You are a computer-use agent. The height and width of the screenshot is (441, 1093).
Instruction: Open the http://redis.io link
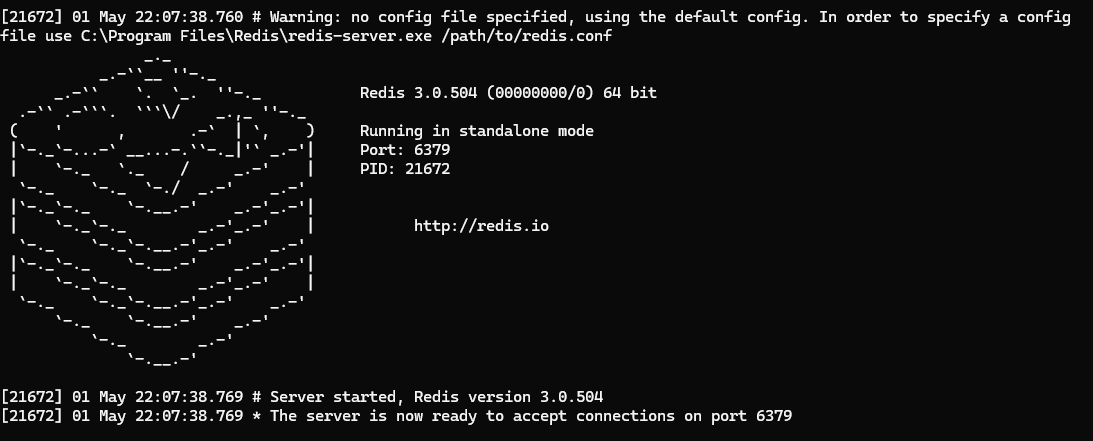(481, 226)
